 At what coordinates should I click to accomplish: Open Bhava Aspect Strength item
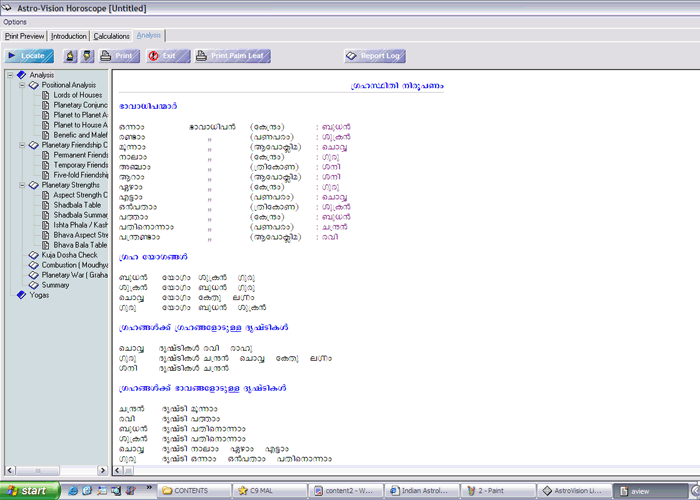point(80,235)
